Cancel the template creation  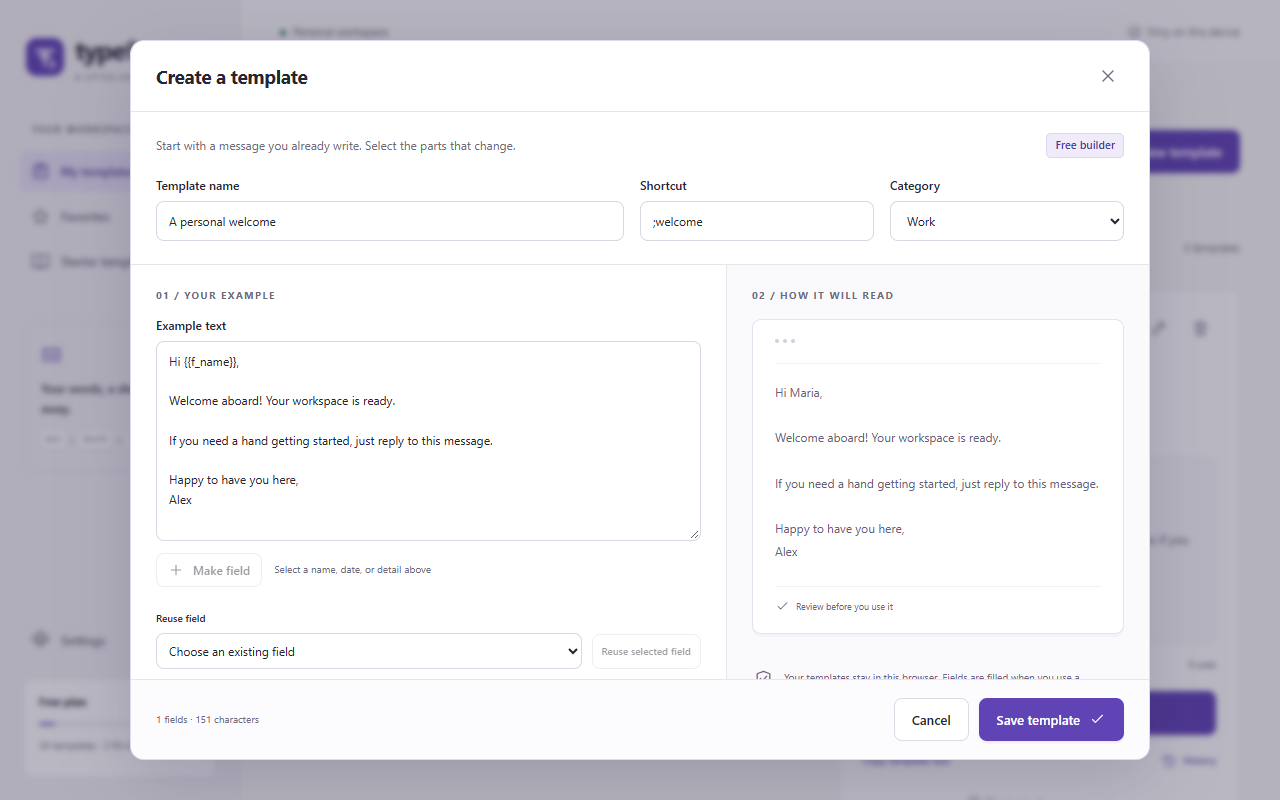931,720
